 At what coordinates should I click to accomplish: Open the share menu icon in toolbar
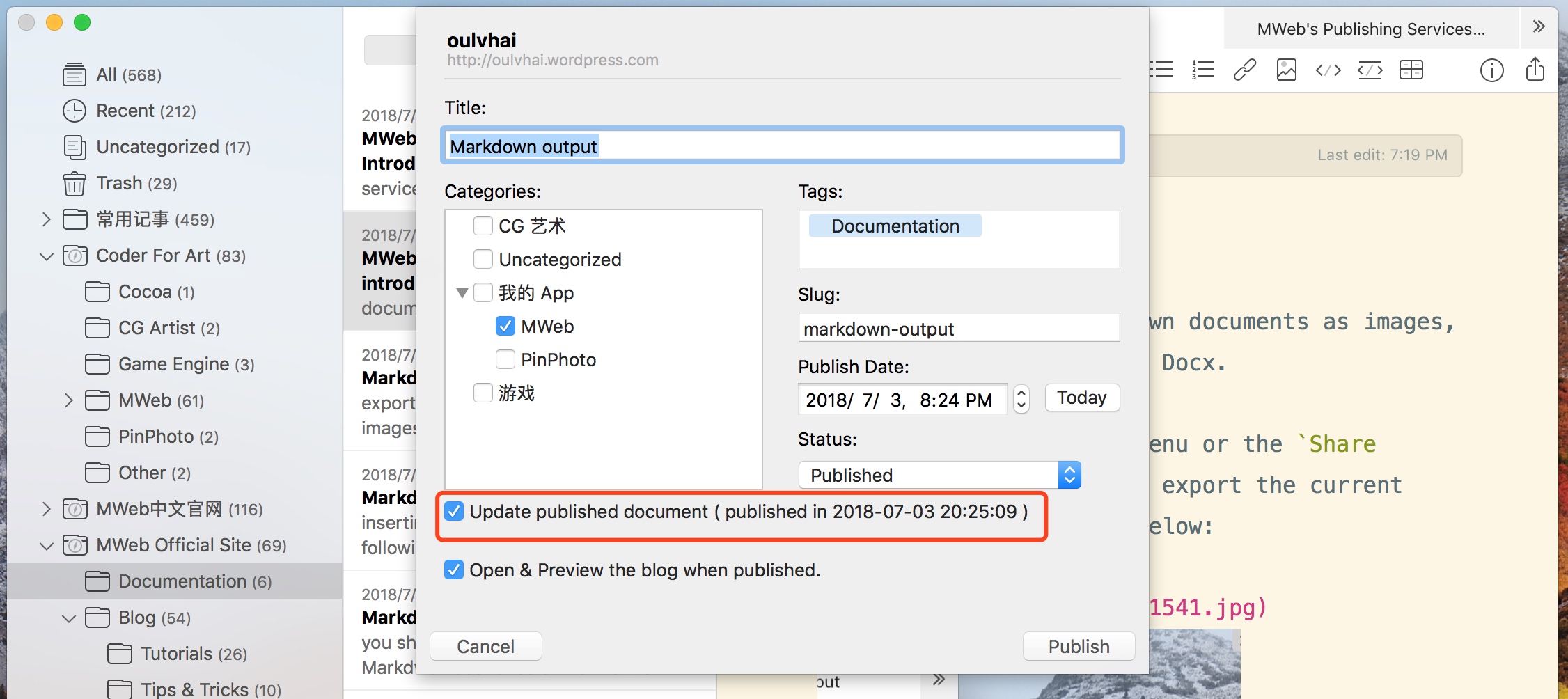tap(1535, 69)
